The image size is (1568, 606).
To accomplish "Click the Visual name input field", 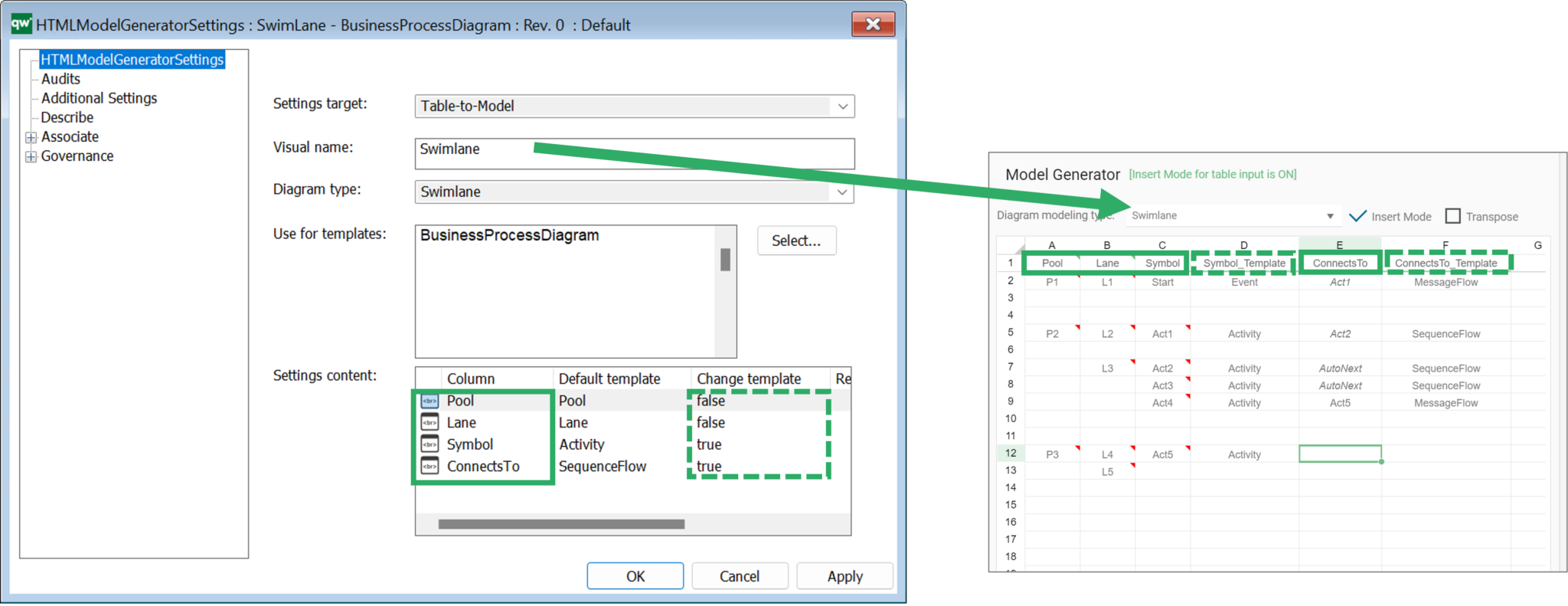I will point(635,154).
